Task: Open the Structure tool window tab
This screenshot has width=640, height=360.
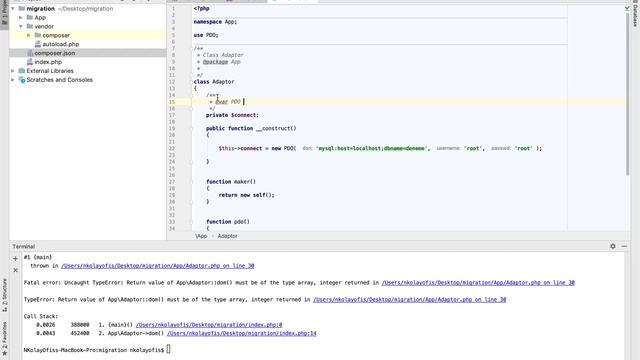Action: (4, 296)
